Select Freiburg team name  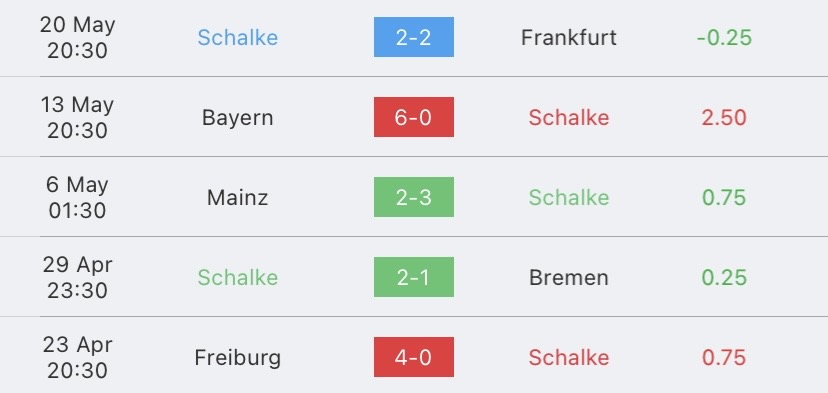(238, 358)
